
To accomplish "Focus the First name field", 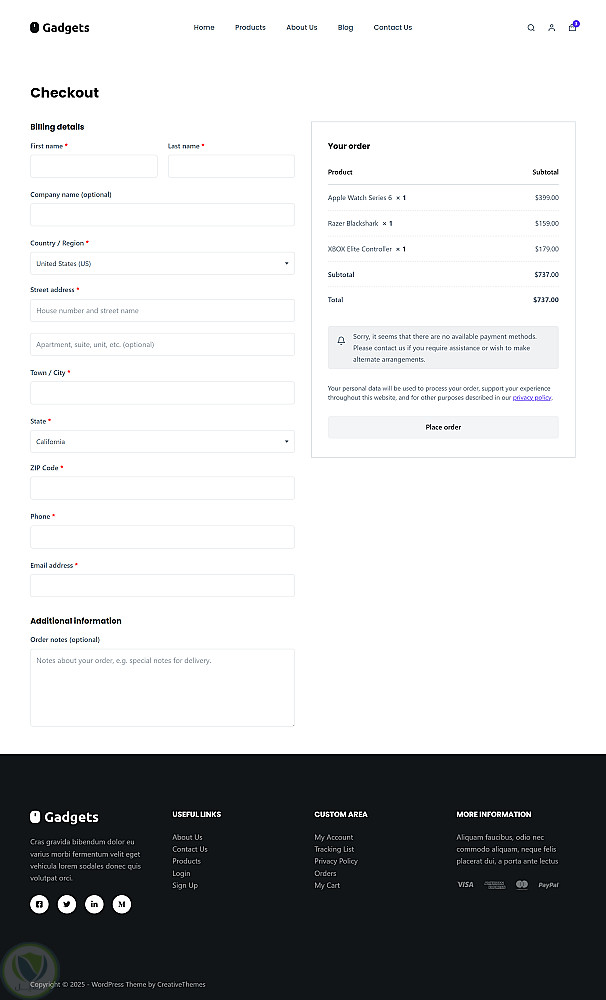I will pyautogui.click(x=94, y=166).
